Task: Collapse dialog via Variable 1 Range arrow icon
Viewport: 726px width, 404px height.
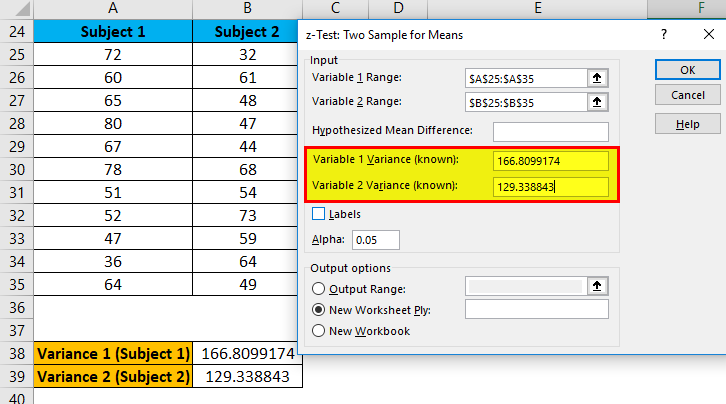Action: click(597, 78)
